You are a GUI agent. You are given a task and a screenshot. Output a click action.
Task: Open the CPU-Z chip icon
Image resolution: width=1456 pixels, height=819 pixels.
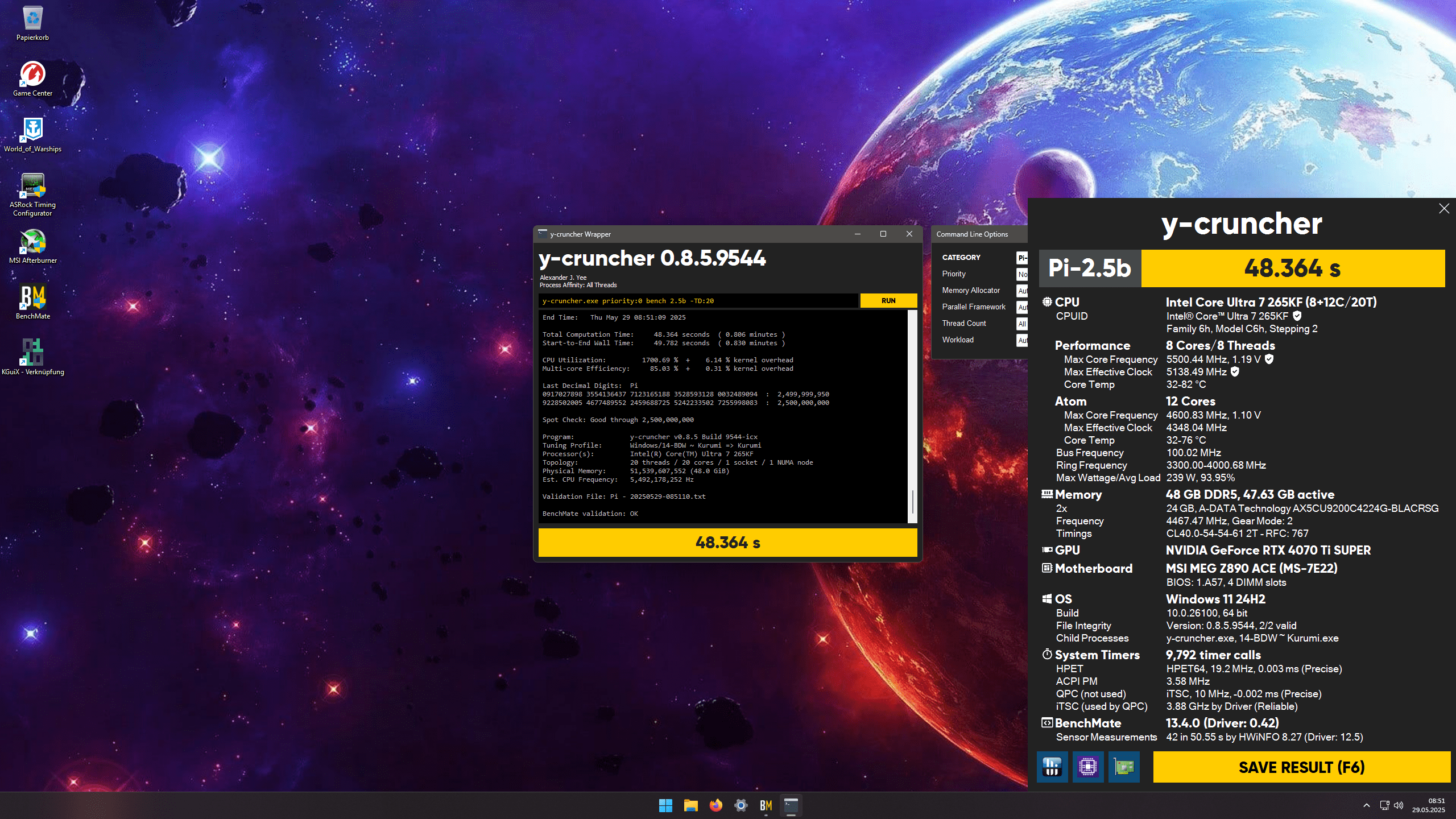tap(1087, 767)
